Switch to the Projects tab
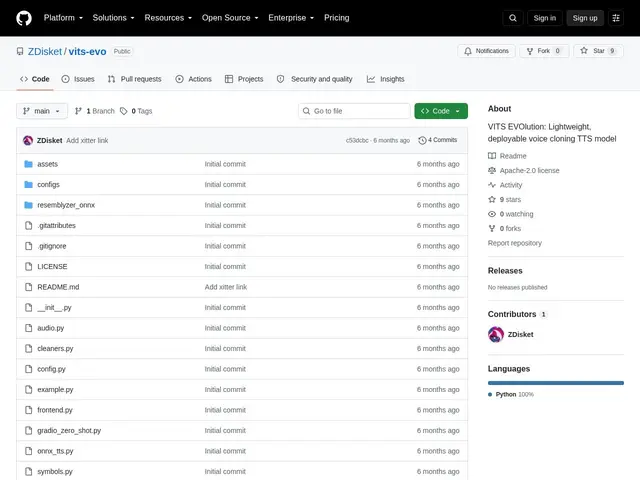Screen dimensions: 640x480 (x=244, y=79)
